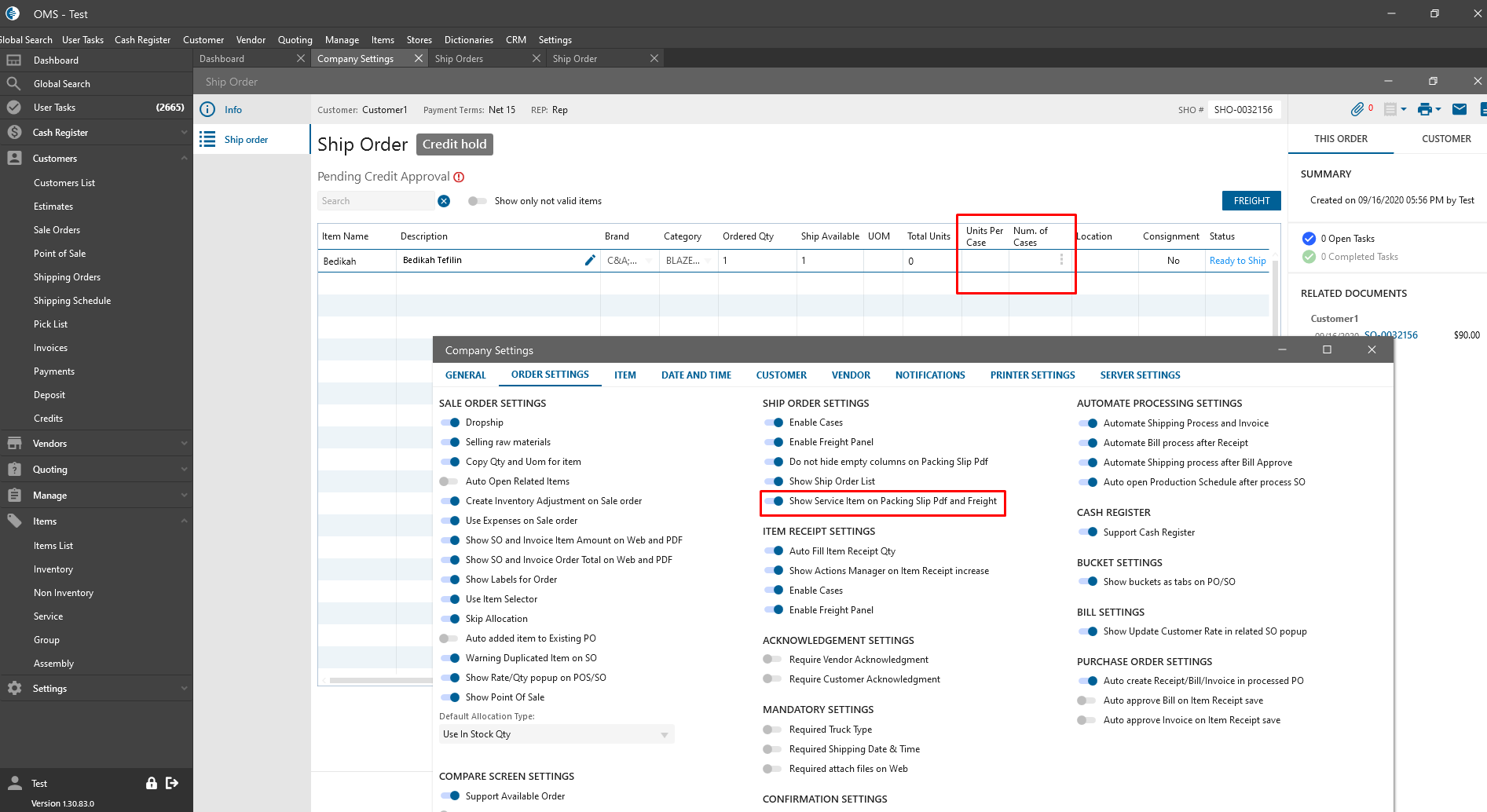Collapse the Customers sidebar section
The width and height of the screenshot is (1487, 812).
coord(184,159)
